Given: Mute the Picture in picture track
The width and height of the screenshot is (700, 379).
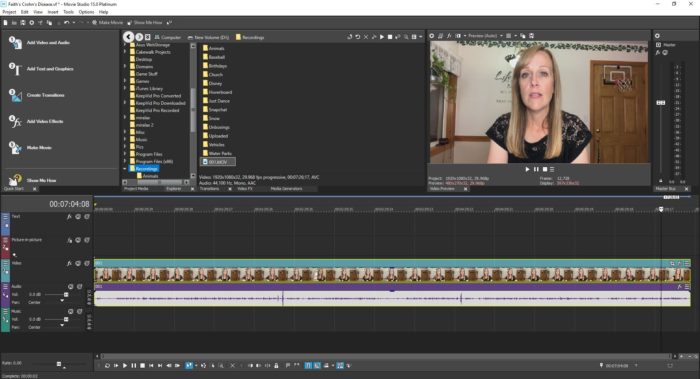Looking at the screenshot, I should [x=78, y=240].
